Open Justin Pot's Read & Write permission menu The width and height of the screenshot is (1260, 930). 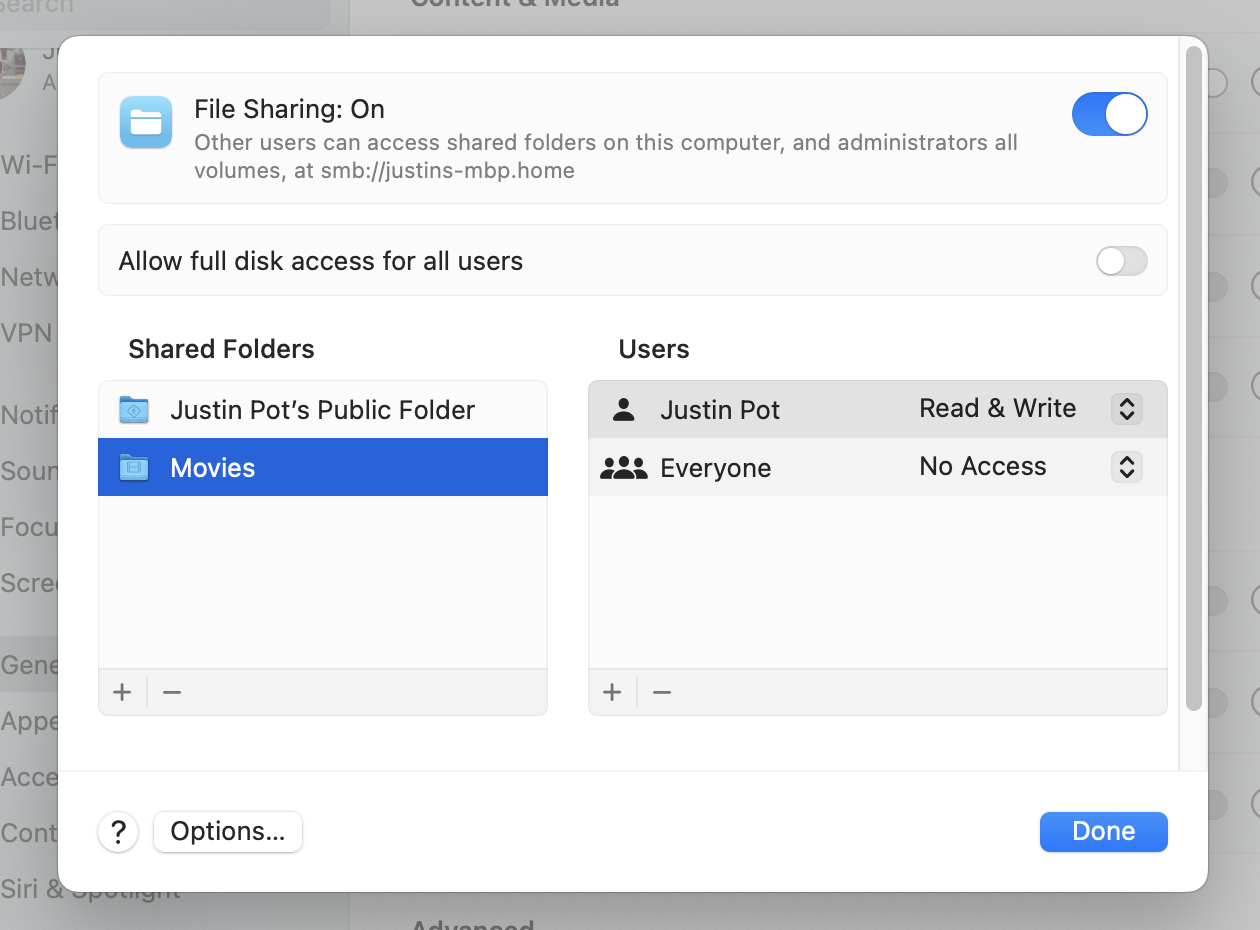pyautogui.click(x=1126, y=409)
